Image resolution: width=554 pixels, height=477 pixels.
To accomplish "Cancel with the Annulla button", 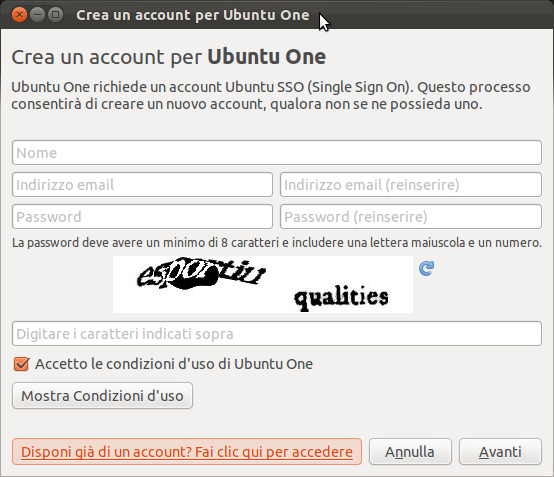I will (410, 452).
